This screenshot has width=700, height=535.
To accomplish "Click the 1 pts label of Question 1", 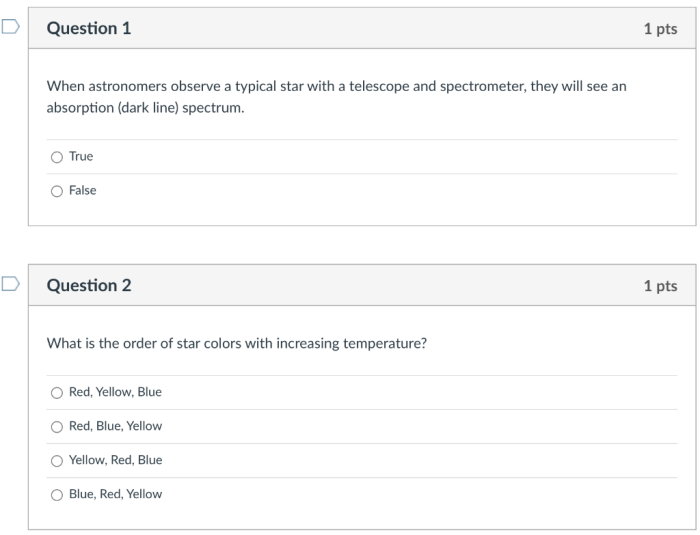I will pos(660,29).
